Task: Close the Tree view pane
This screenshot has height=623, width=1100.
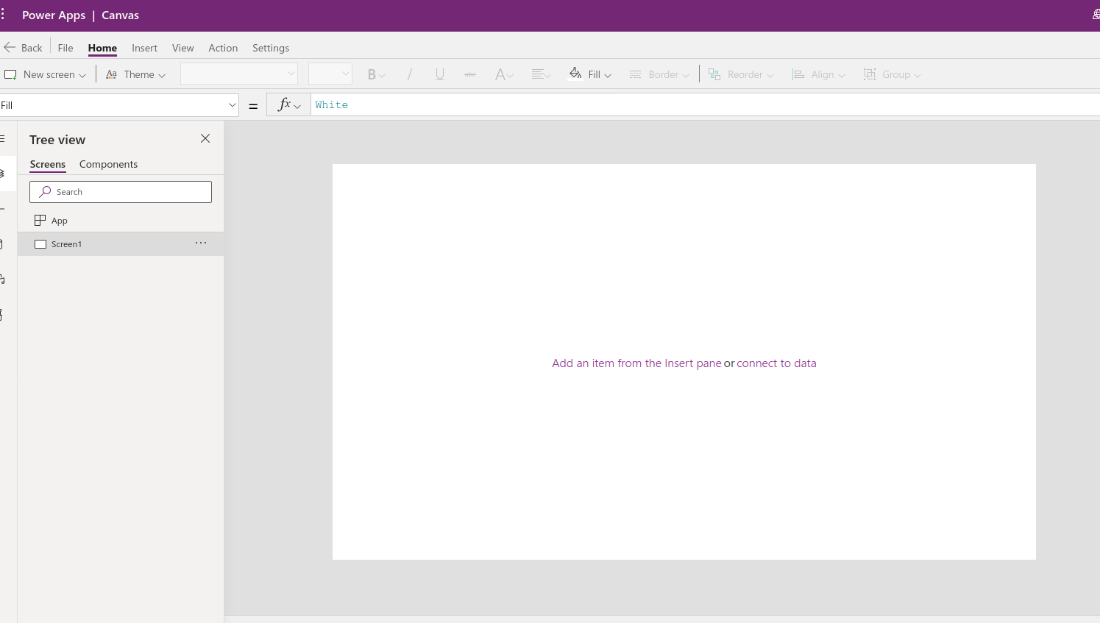Action: point(206,139)
